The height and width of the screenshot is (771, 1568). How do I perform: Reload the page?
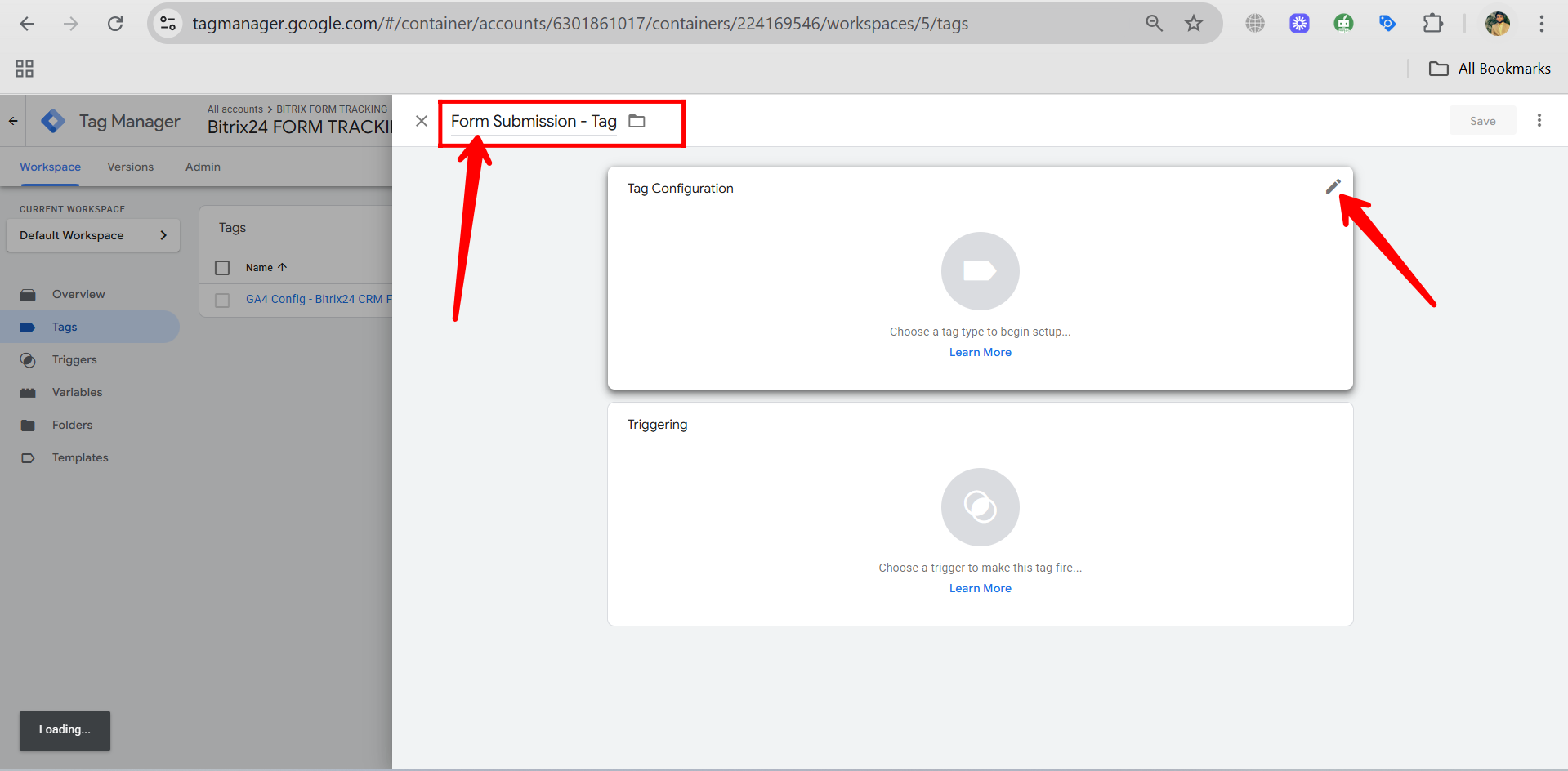pyautogui.click(x=115, y=24)
